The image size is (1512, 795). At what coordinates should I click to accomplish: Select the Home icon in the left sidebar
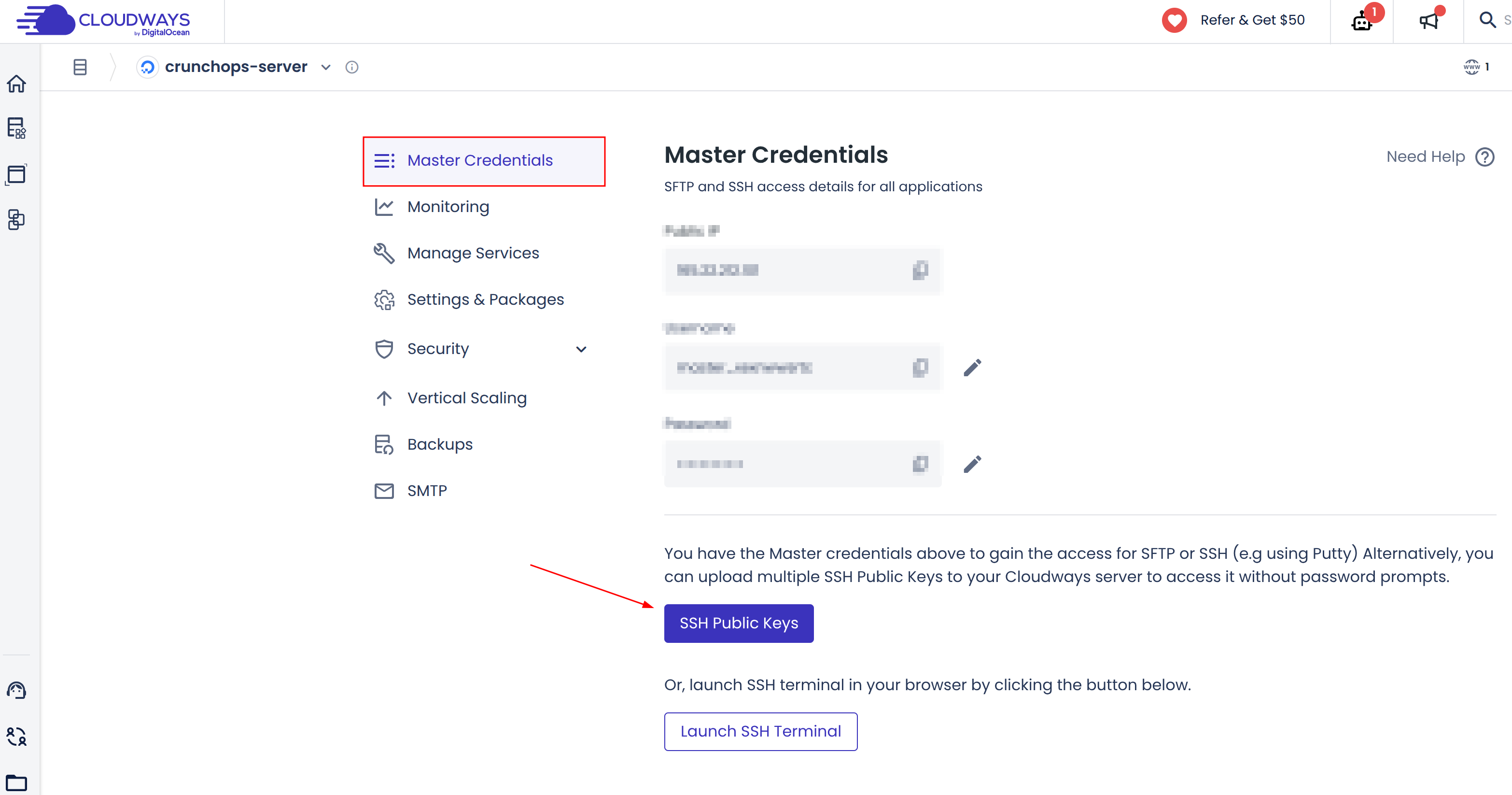(x=17, y=85)
